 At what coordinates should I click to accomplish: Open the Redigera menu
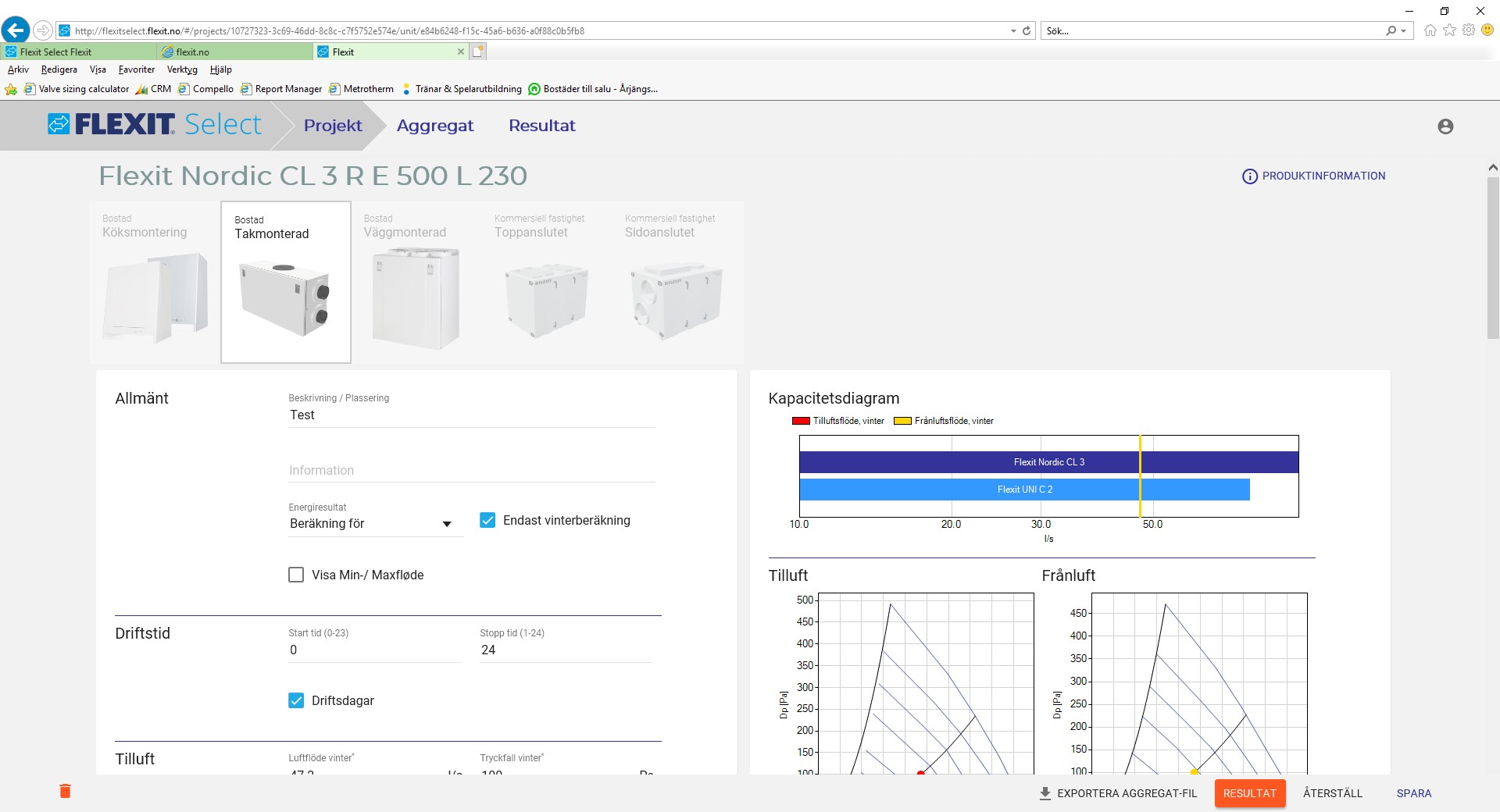(x=59, y=69)
